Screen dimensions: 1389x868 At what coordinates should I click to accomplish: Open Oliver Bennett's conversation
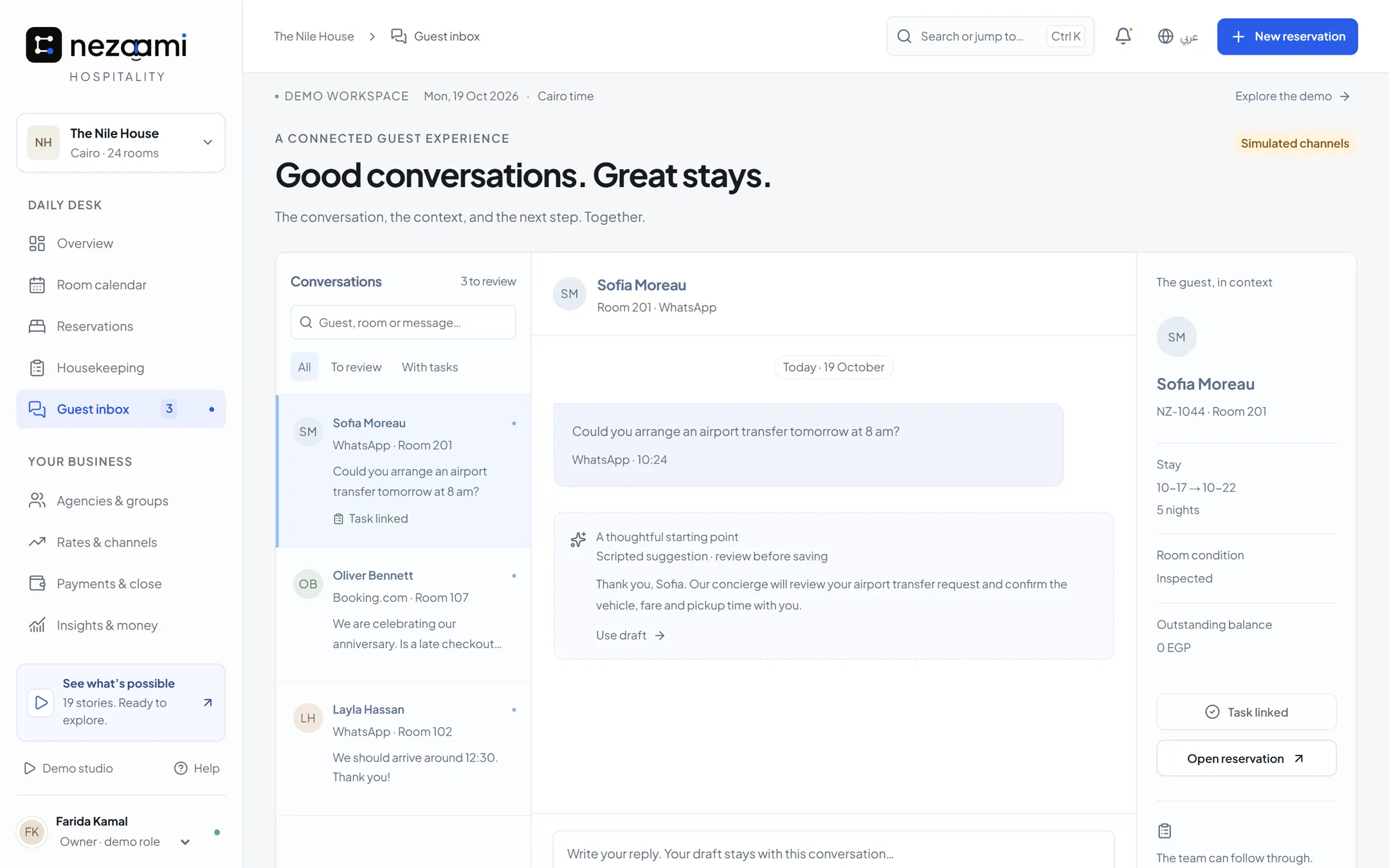coord(404,614)
